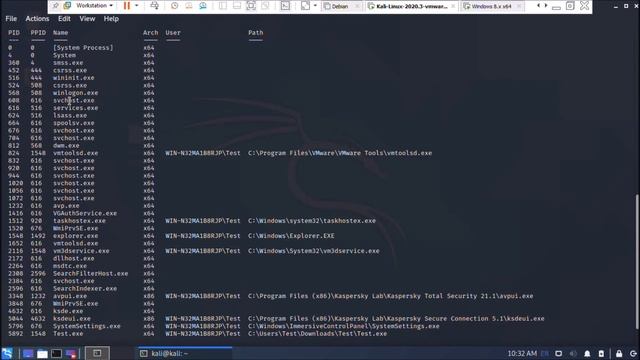Switch to the Kali-Linux-2020.3 VM tab
640x360 pixels.
click(x=411, y=6)
